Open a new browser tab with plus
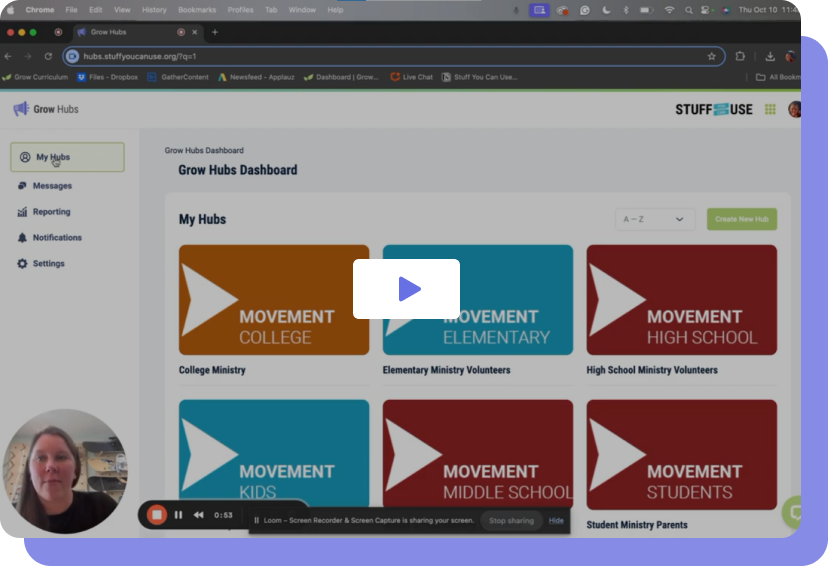Viewport: 828px width, 566px height. (x=215, y=32)
